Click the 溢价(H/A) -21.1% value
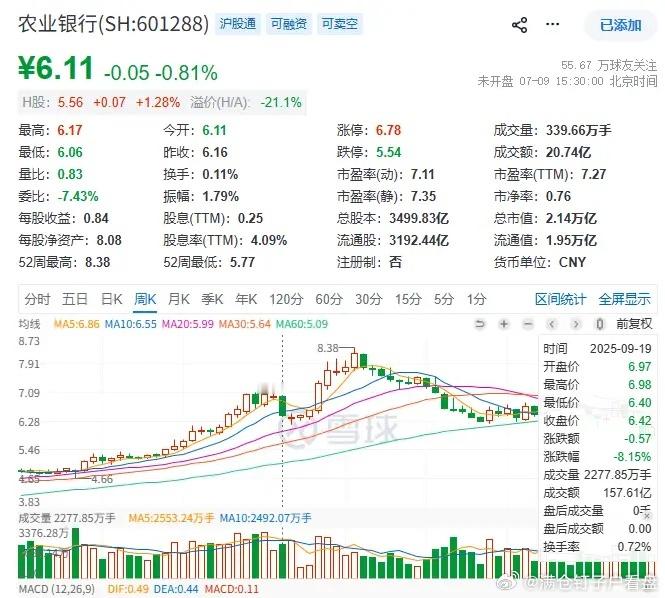This screenshot has height=598, width=665. tap(281, 103)
